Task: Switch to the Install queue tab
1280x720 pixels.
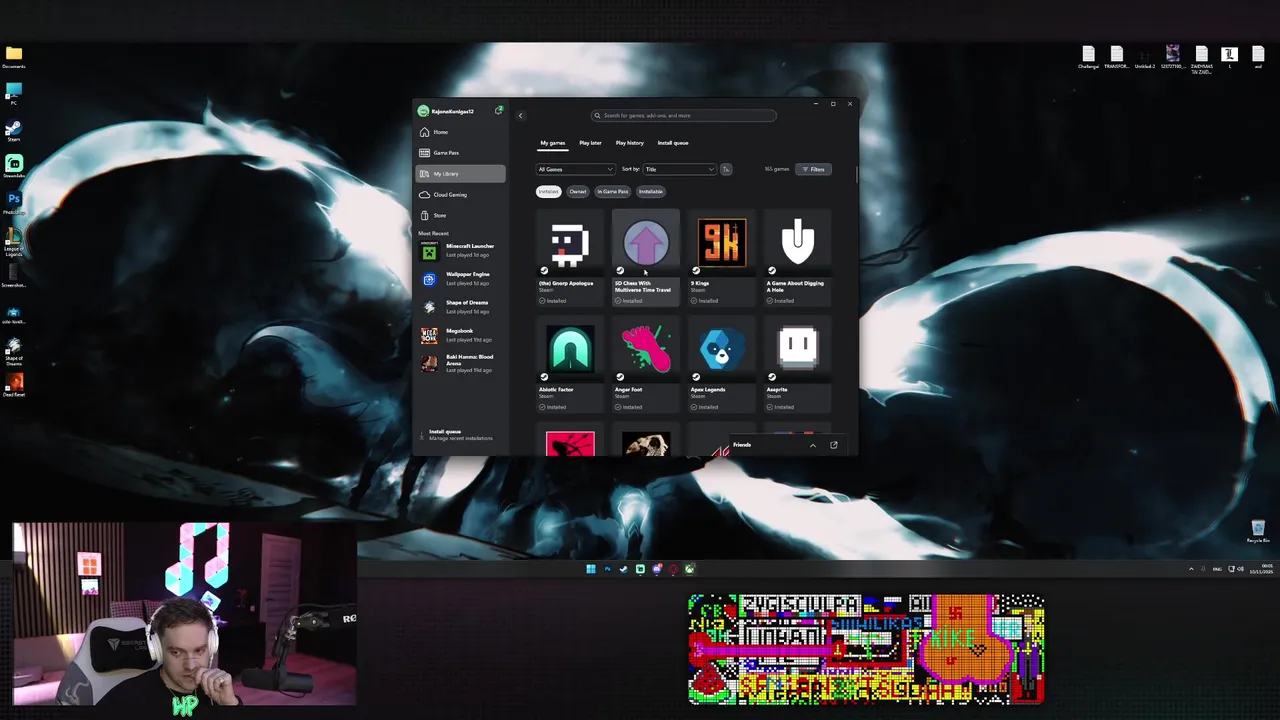Action: pyautogui.click(x=673, y=143)
